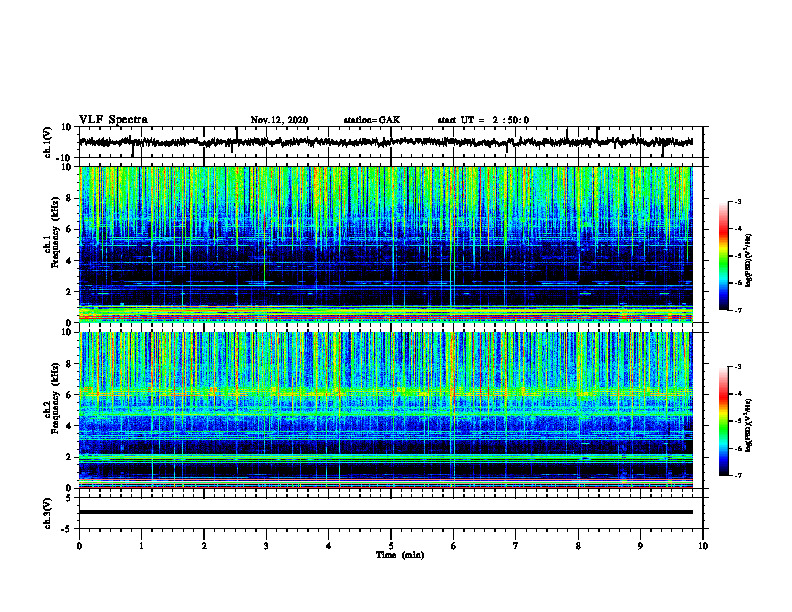This screenshot has width=792, height=612.
Task: Click the 'VLF Spectra' title text
Action: [x=113, y=120]
